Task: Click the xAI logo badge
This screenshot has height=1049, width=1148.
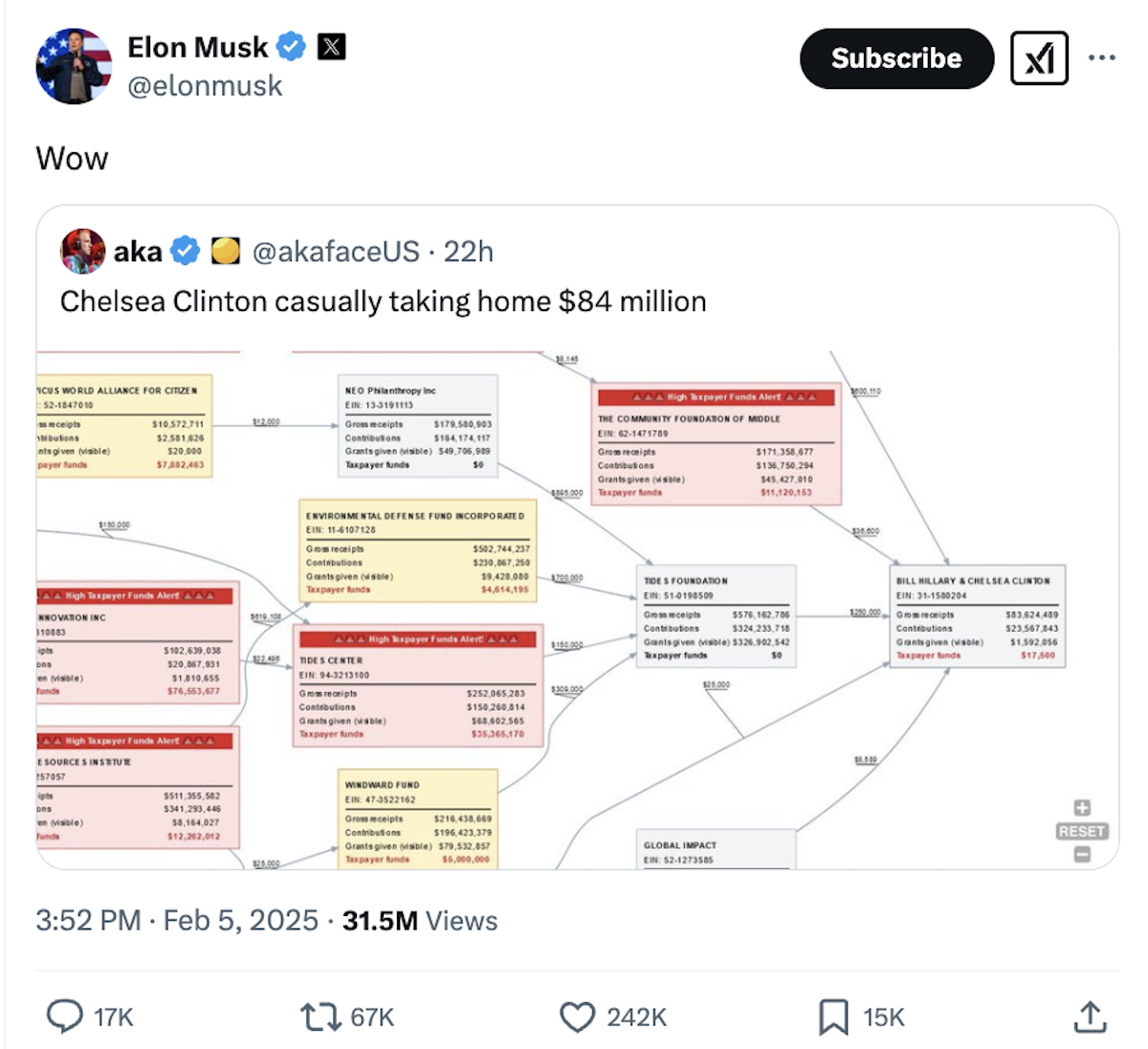Action: (x=1040, y=58)
